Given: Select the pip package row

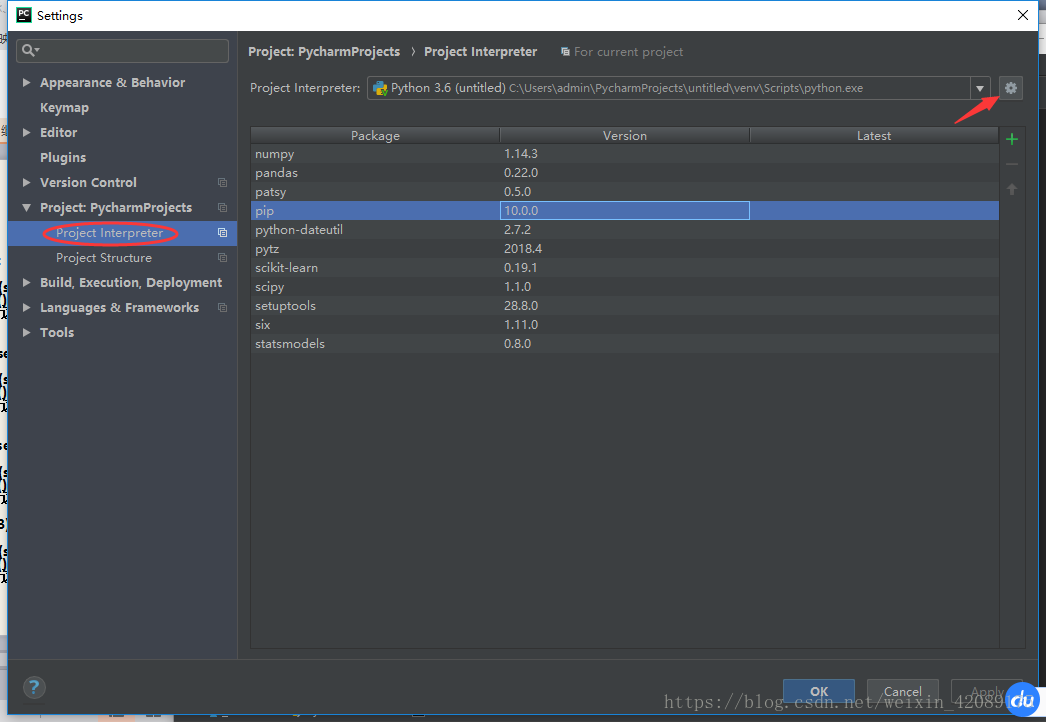Looking at the screenshot, I should [624, 211].
